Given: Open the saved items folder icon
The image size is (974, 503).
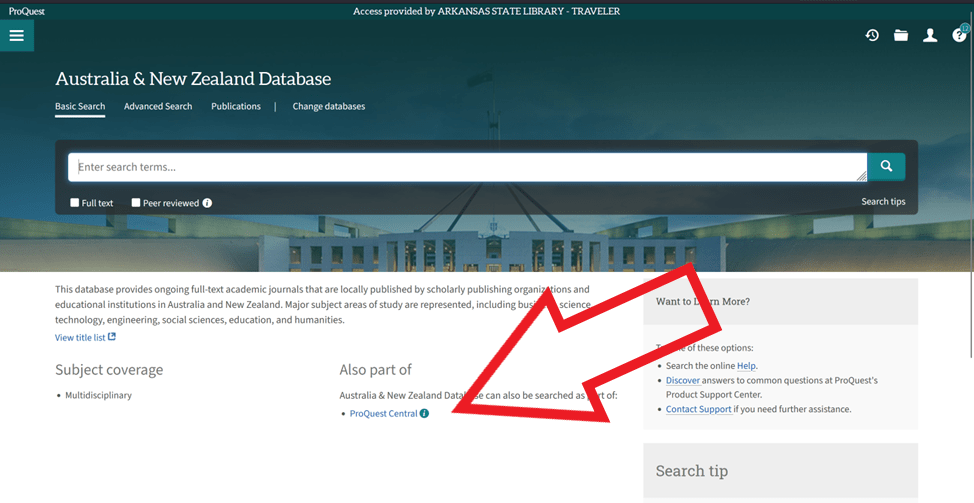Looking at the screenshot, I should [901, 36].
